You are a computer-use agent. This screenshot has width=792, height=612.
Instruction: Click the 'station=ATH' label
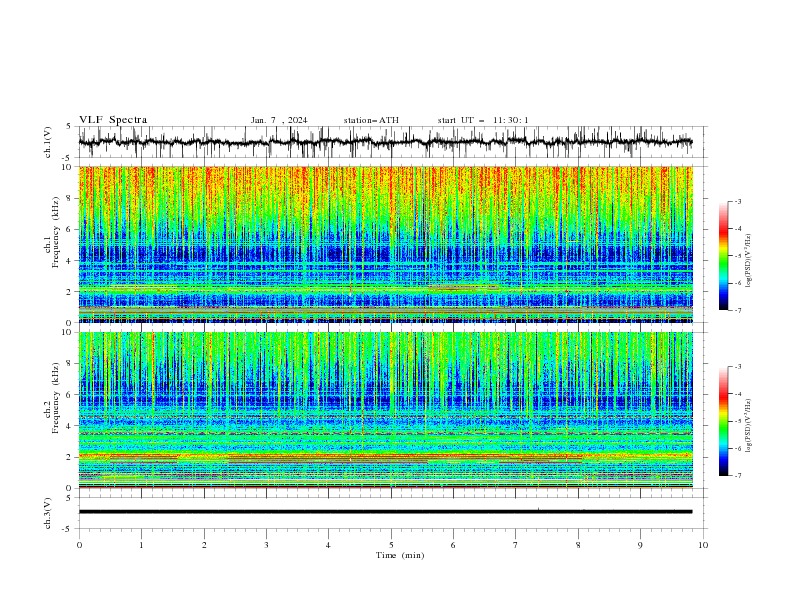point(371,120)
